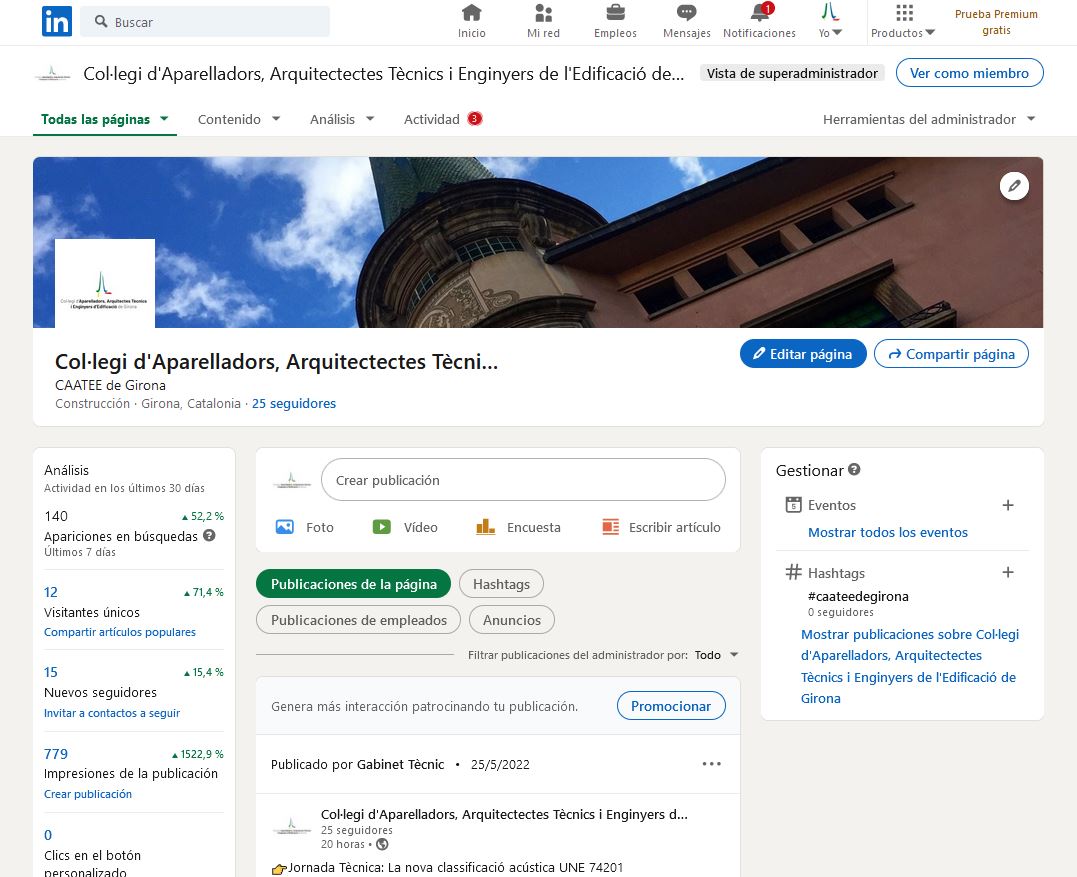Open the #caateedegirona hashtag

(858, 596)
